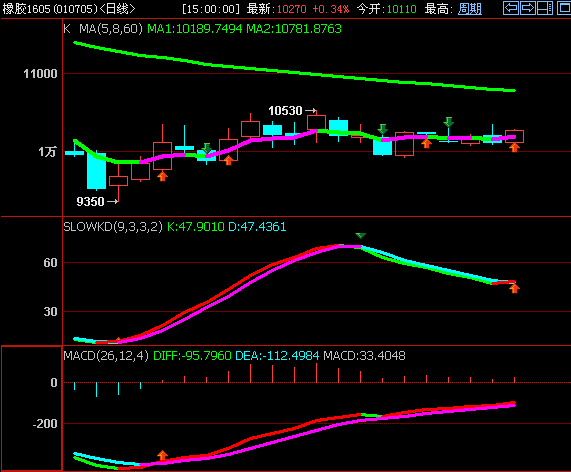The height and width of the screenshot is (472, 571).
Task: Open the SLOWKD(9,3,3,2) indicator label
Action: [113, 227]
